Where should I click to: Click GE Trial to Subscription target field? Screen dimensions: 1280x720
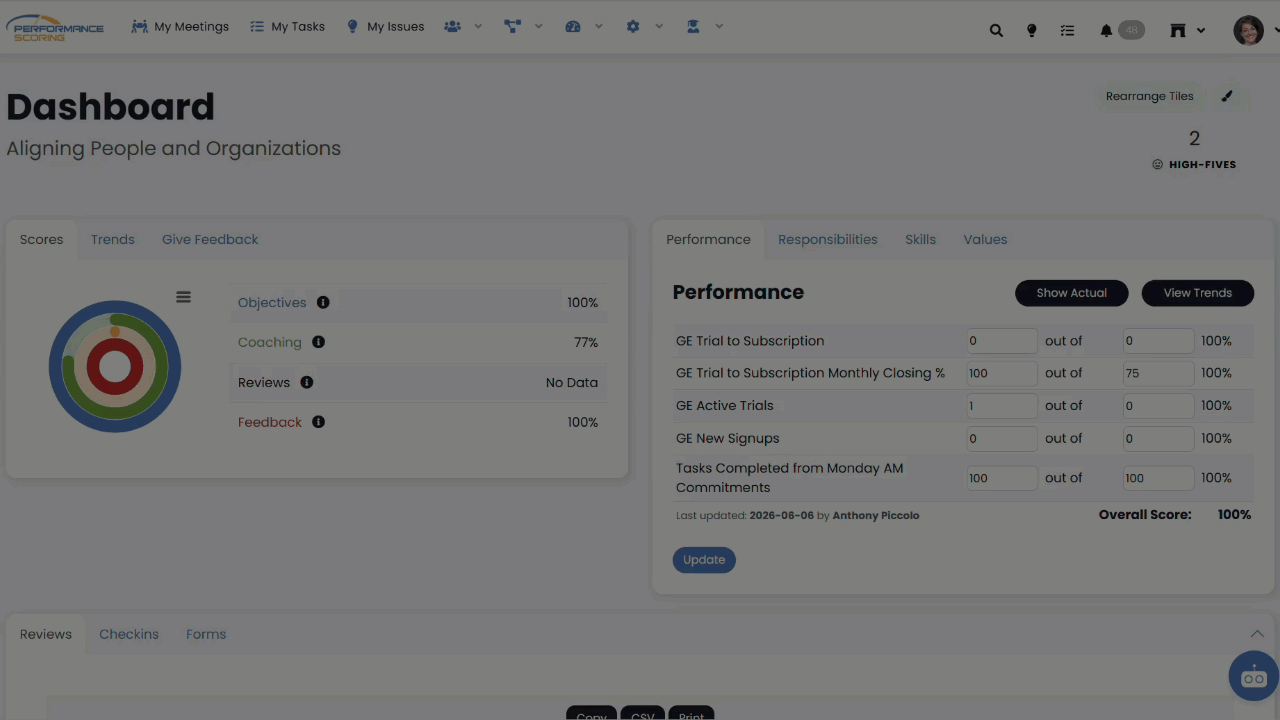click(x=1158, y=341)
